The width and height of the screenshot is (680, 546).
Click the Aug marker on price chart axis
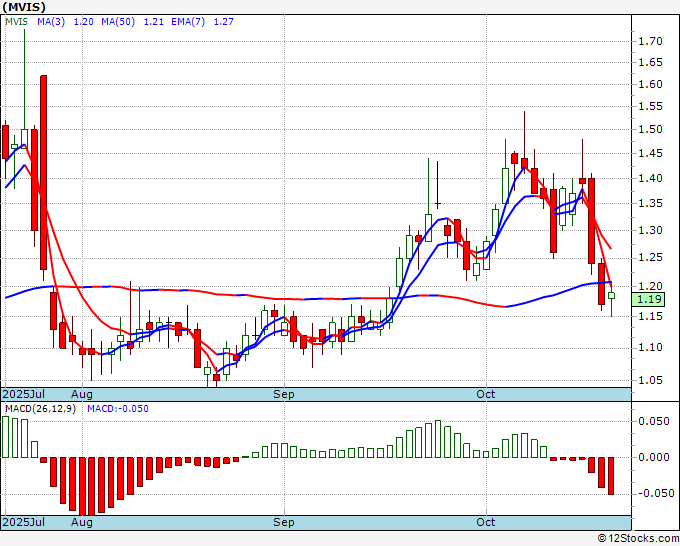click(82, 394)
